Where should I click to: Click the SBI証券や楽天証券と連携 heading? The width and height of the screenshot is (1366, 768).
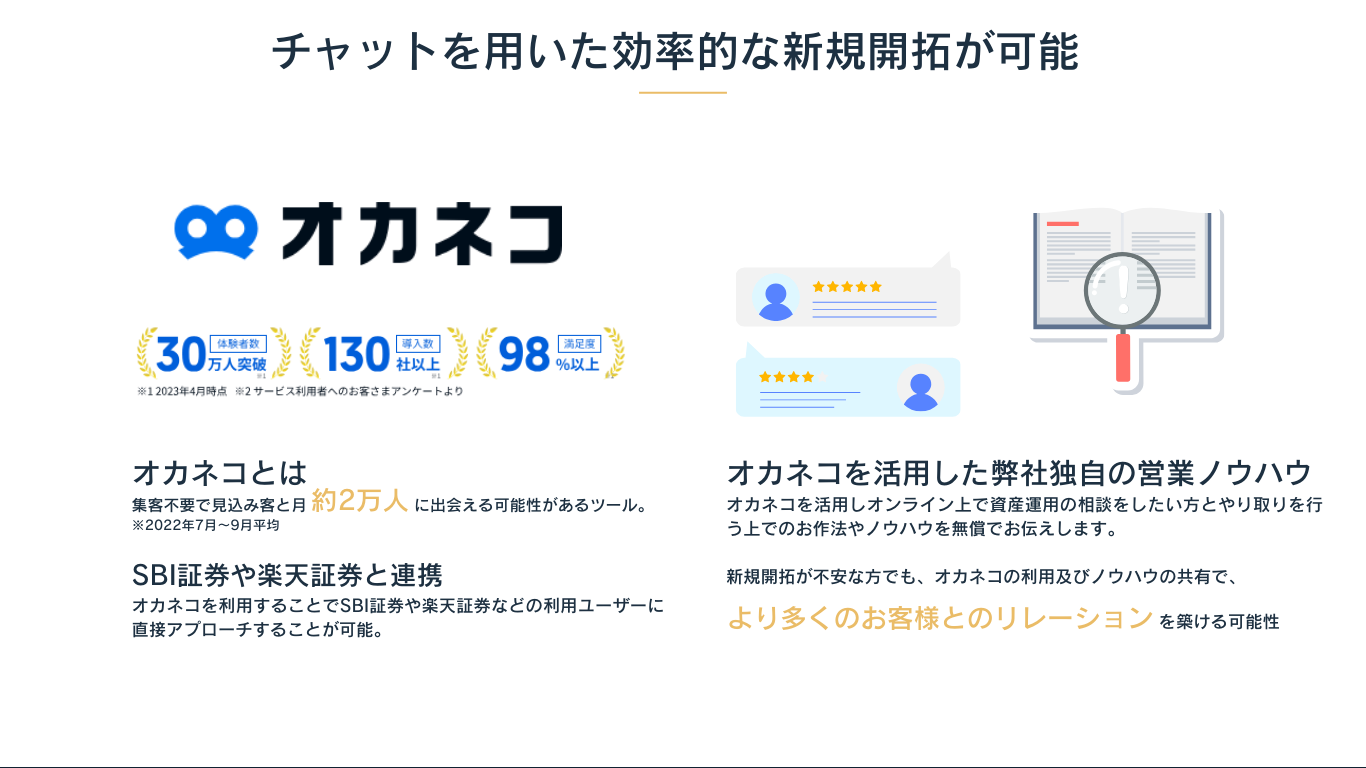point(287,576)
